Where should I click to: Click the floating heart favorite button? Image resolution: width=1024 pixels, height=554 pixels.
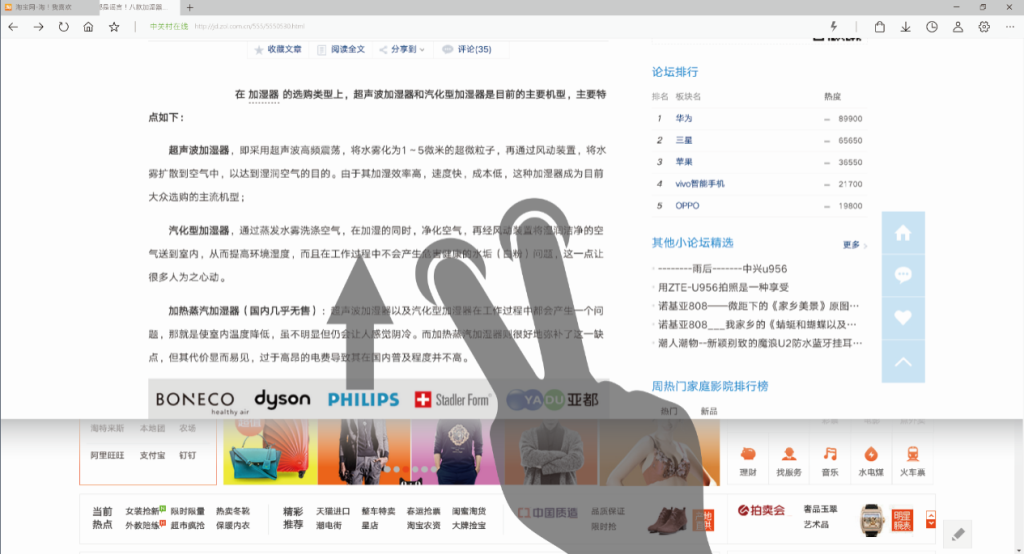click(x=903, y=318)
